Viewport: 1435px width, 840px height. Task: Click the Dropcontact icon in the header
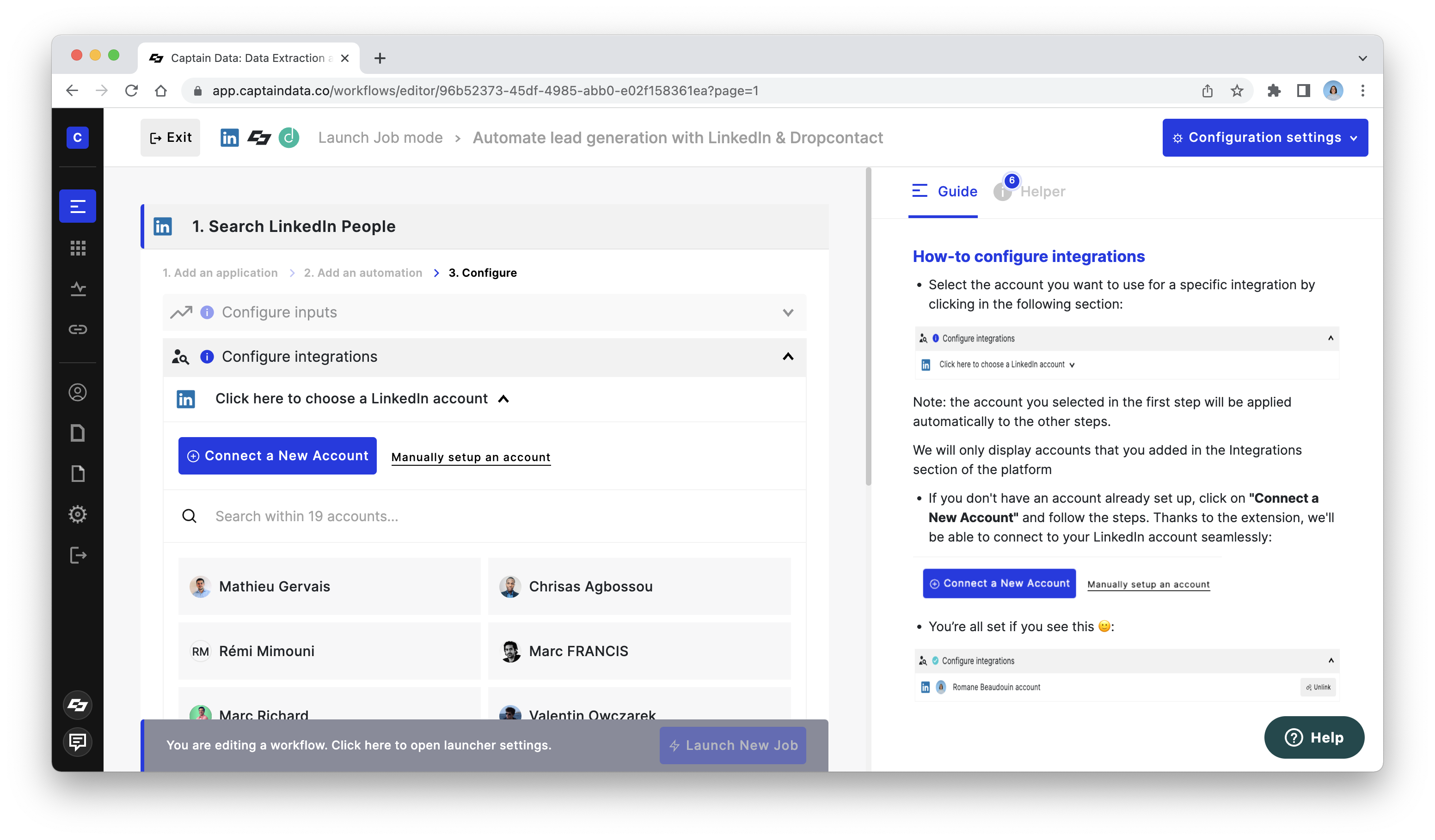click(288, 138)
